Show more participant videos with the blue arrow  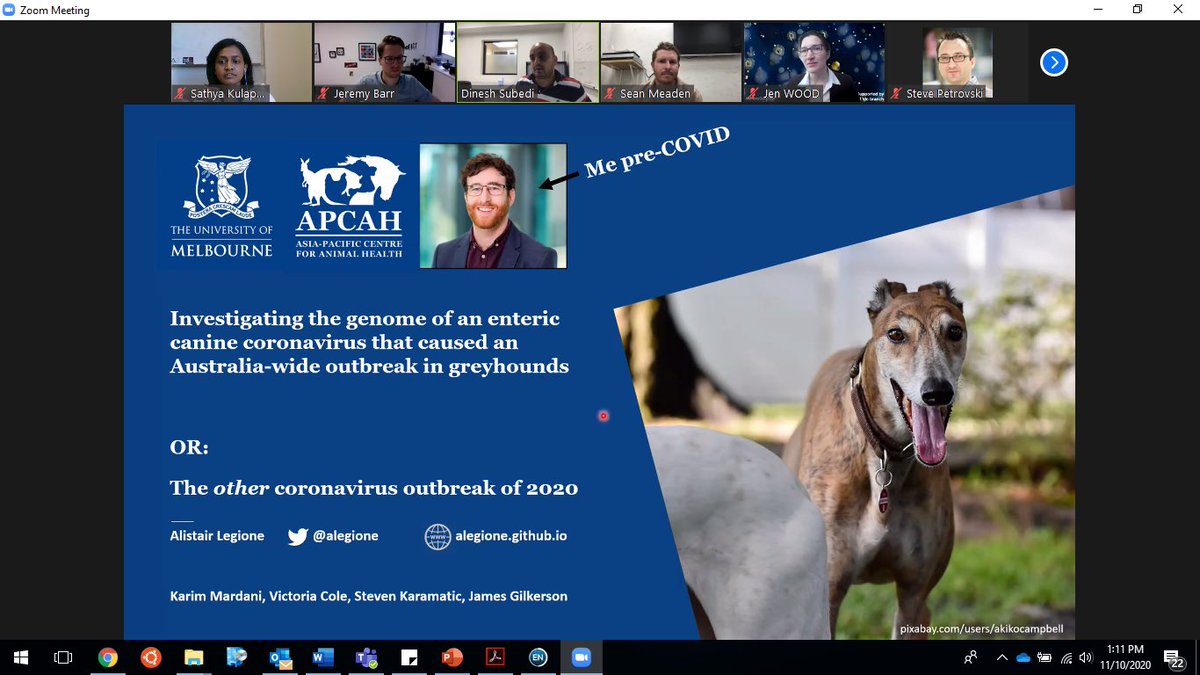(1053, 62)
